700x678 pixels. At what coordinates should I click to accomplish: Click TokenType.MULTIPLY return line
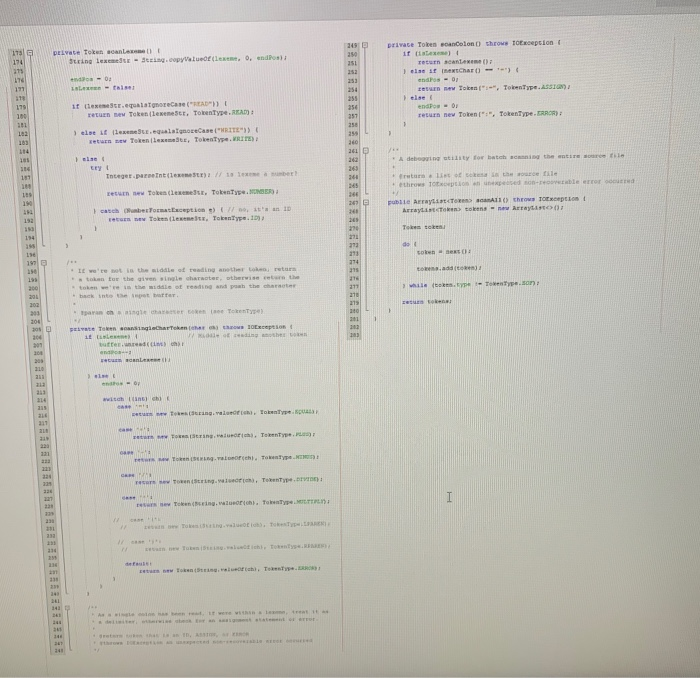click(232, 503)
